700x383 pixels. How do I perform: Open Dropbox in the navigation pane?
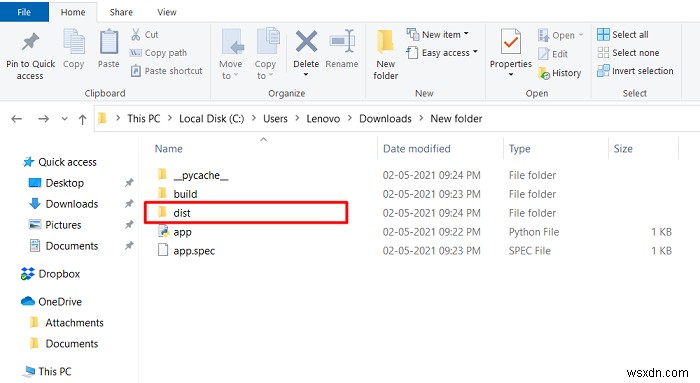pos(59,274)
